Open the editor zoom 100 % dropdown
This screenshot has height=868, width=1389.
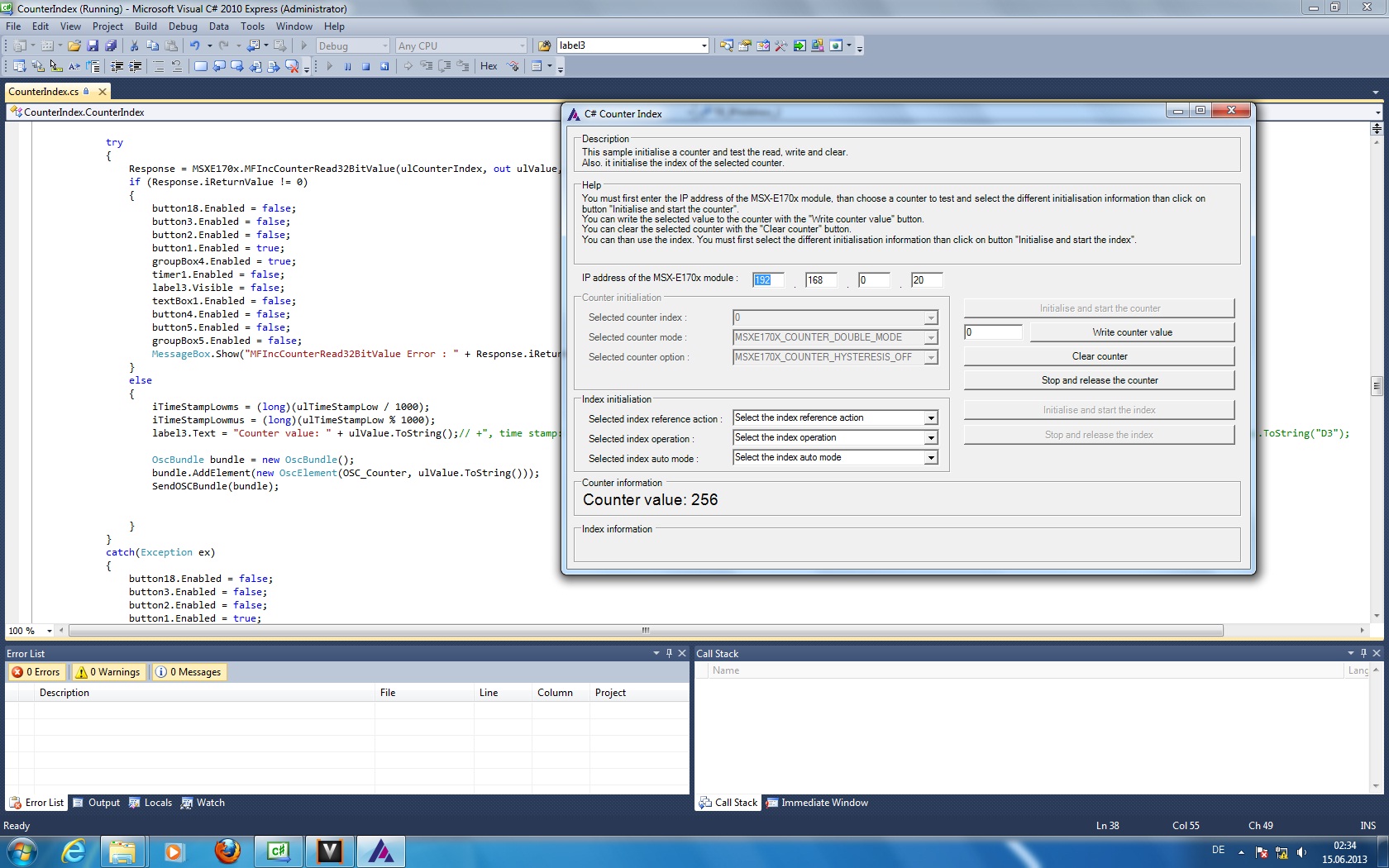click(x=50, y=631)
